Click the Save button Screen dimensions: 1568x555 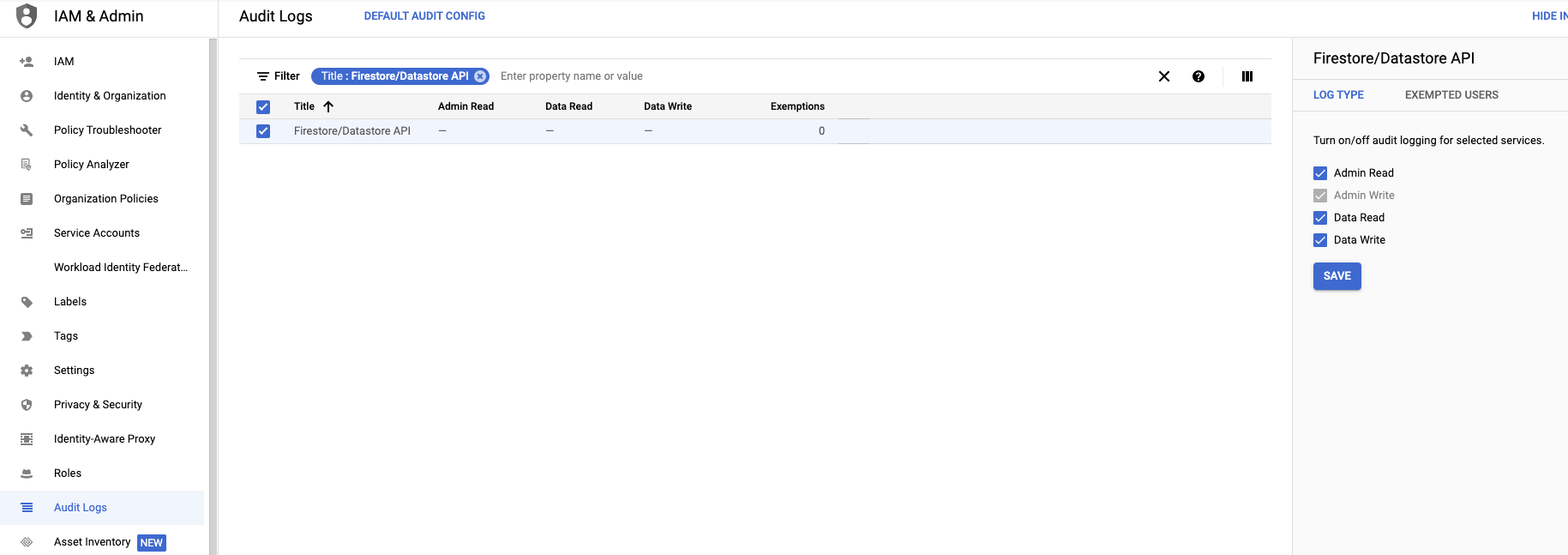(x=1337, y=276)
